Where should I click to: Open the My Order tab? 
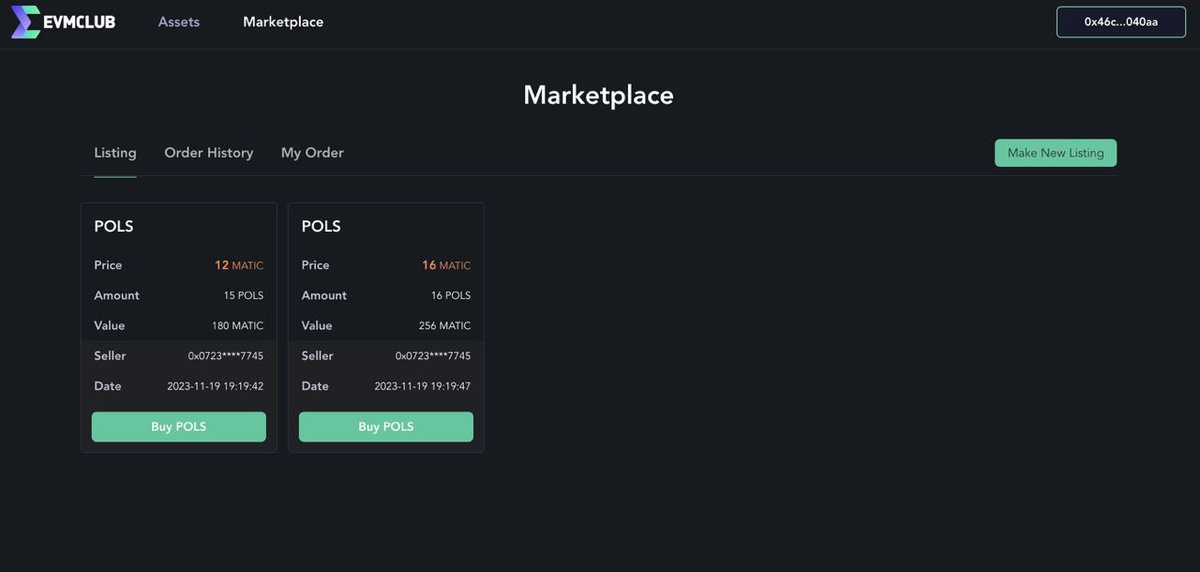312,153
